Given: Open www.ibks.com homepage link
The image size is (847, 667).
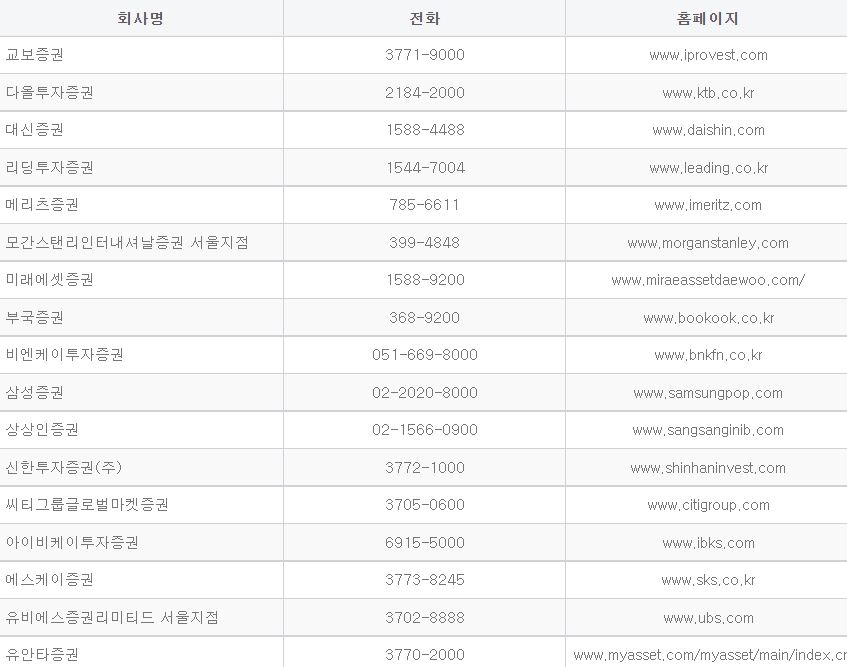Looking at the screenshot, I should [x=708, y=543].
